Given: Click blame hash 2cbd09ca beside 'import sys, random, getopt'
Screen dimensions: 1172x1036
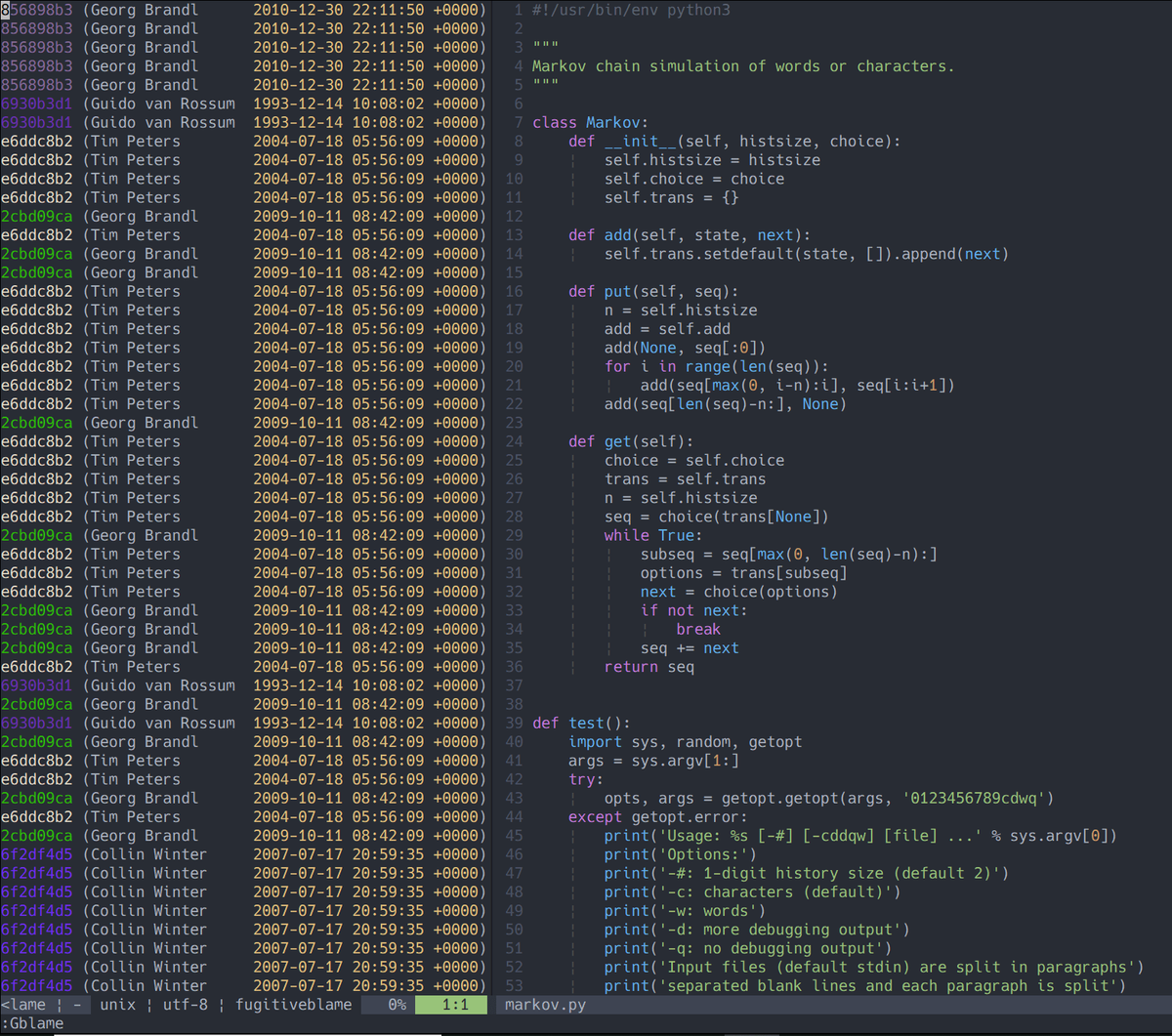Looking at the screenshot, I should tap(36, 742).
